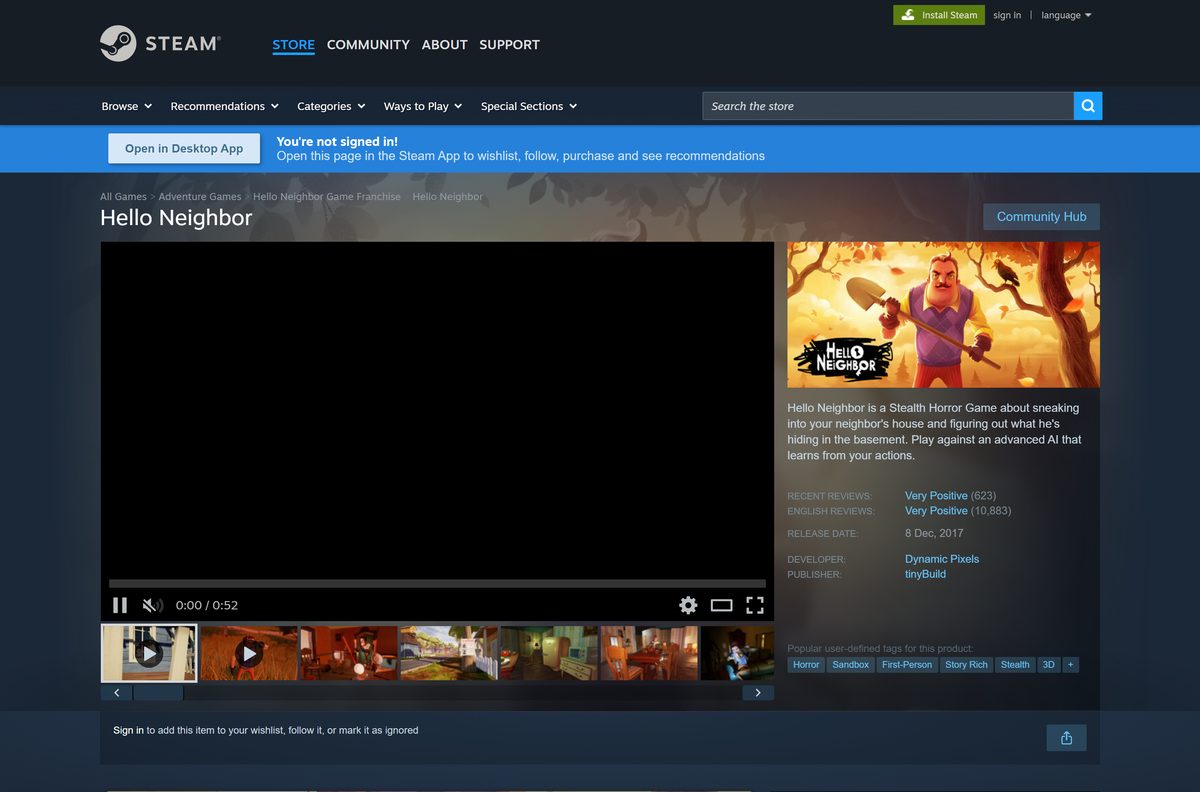The width and height of the screenshot is (1200, 792).
Task: Click the Steam logo in the header
Action: pos(160,43)
